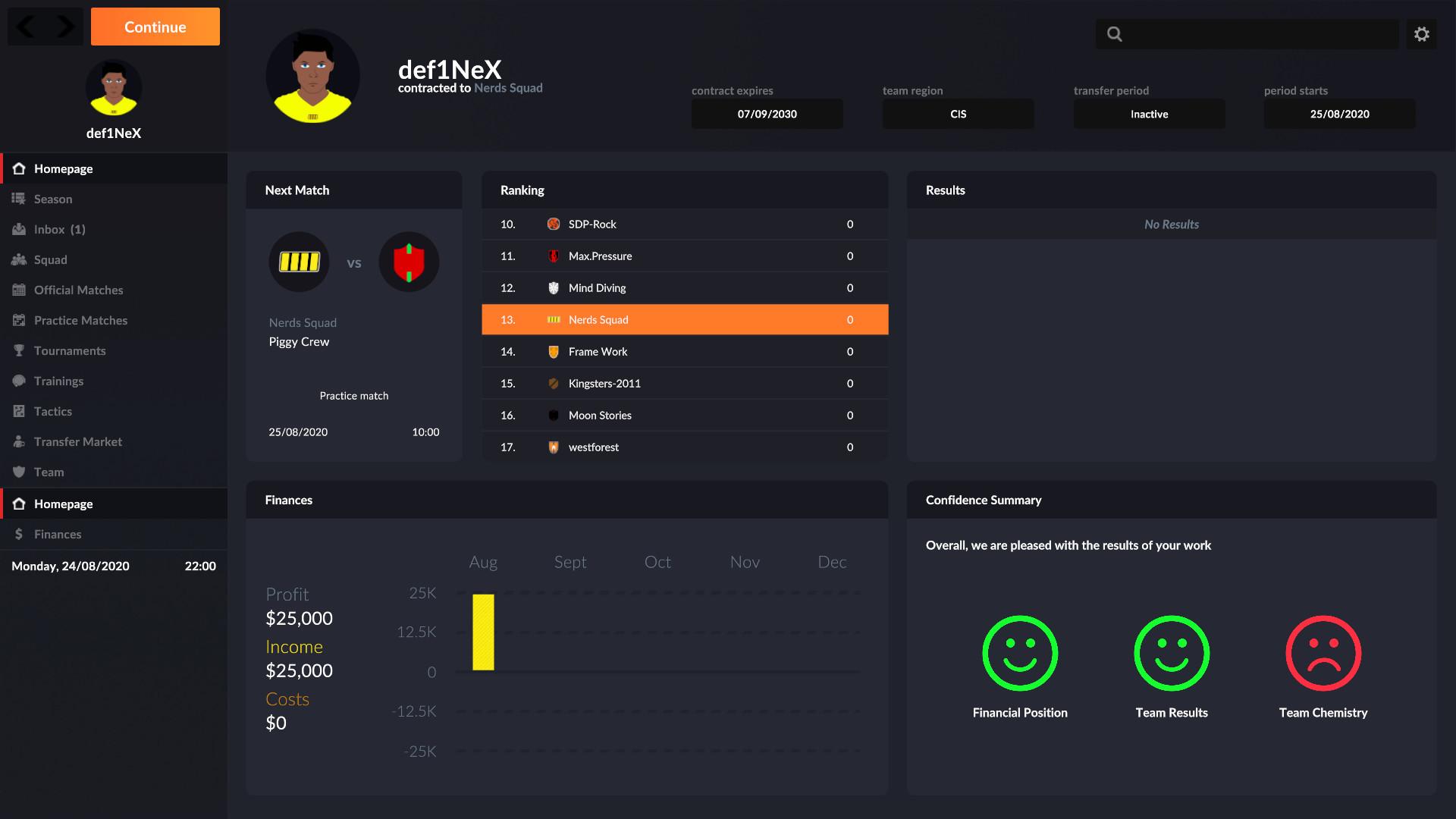The image size is (1456, 819).
Task: Open the Trainings section icon
Action: tap(18, 381)
